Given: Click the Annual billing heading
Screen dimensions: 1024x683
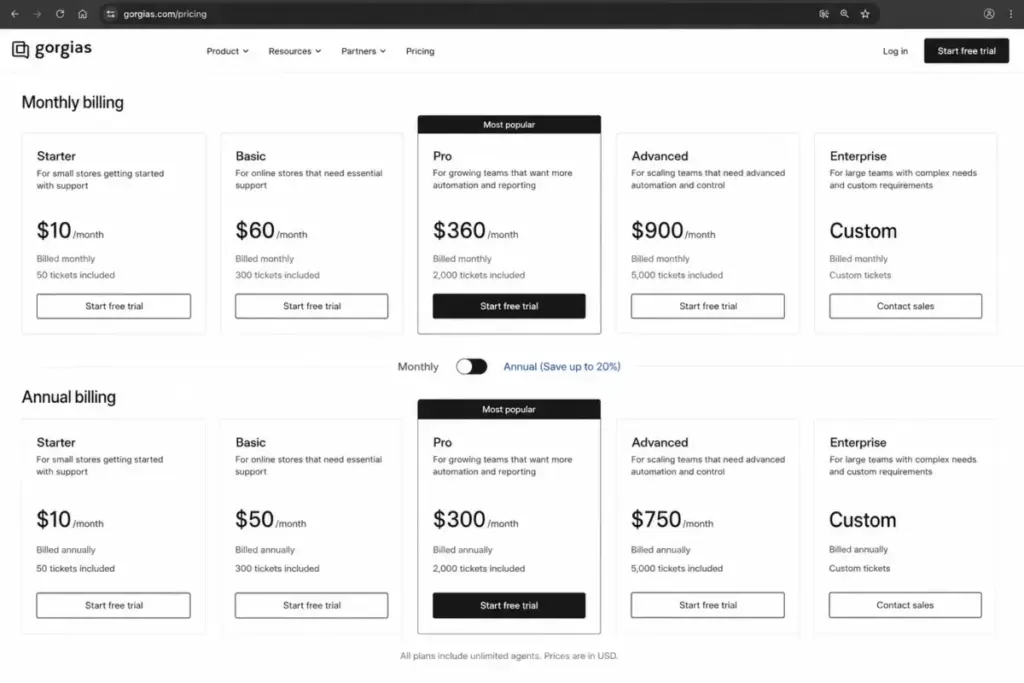Looking at the screenshot, I should (69, 397).
